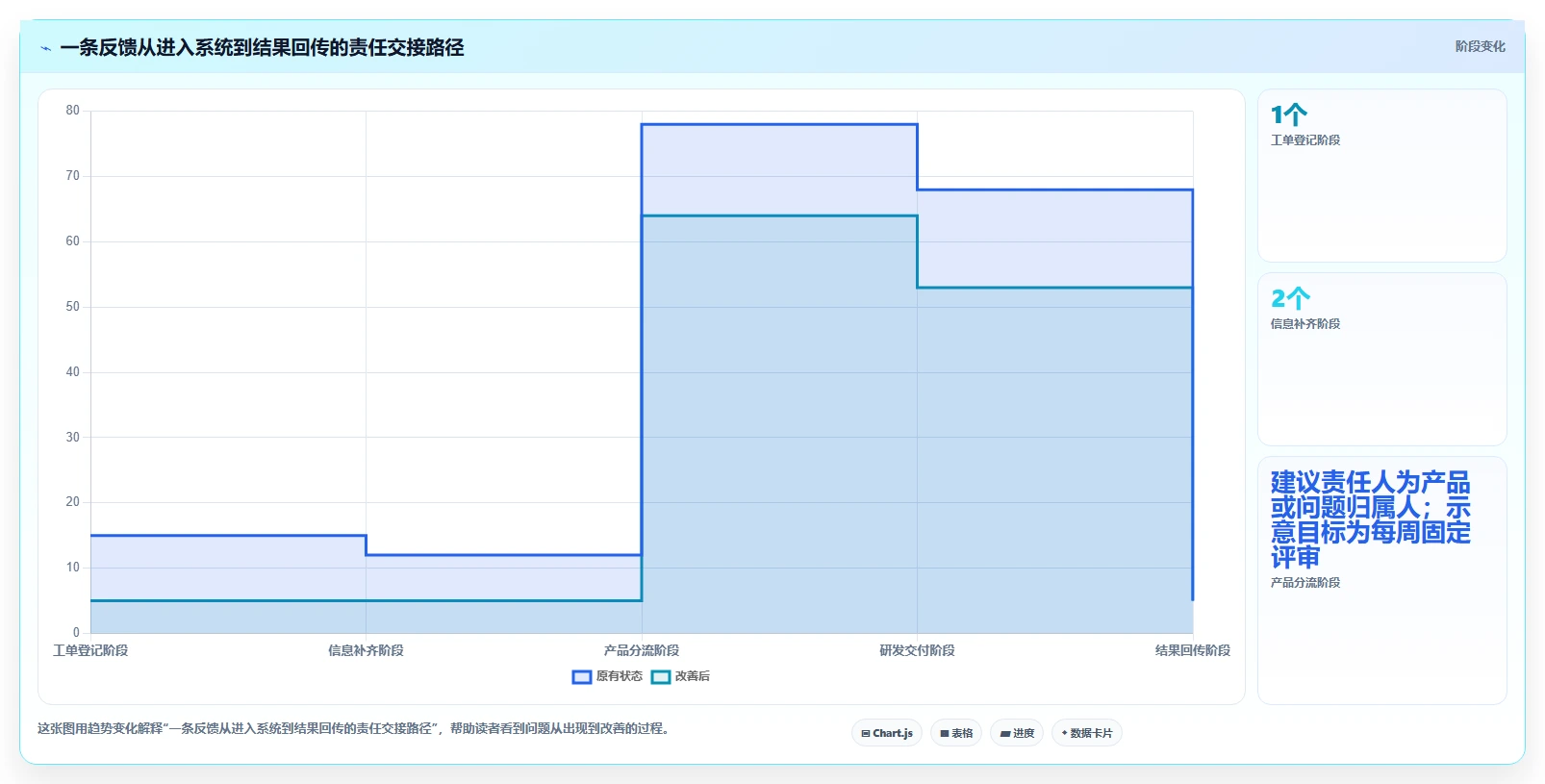Click the 研发交付阶段 x-axis label

(x=917, y=650)
